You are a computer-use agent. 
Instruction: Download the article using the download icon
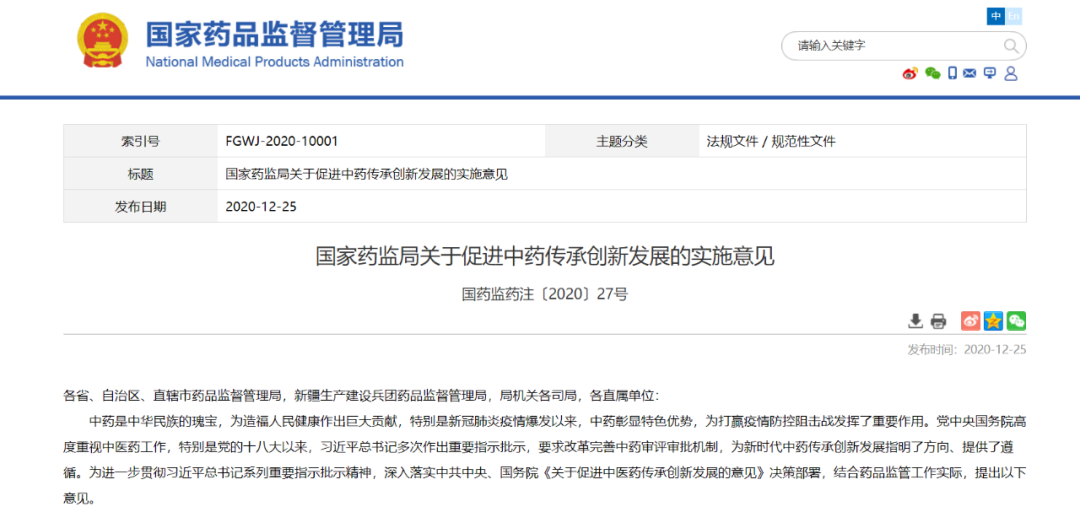pyautogui.click(x=915, y=320)
